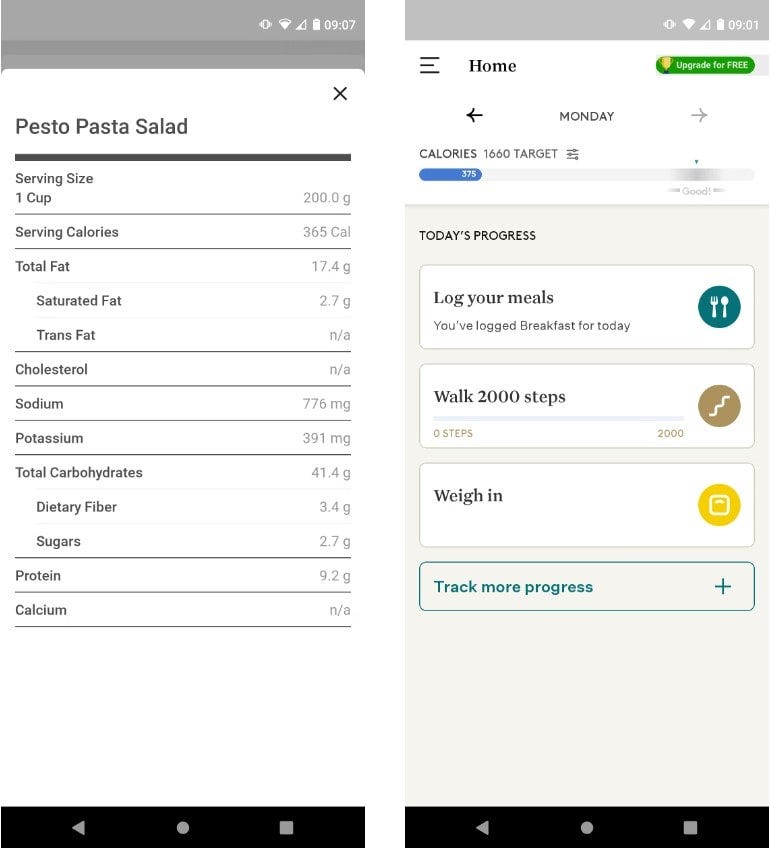Tap the Upgrade for FREE button
Screen dimensions: 770x848
click(705, 65)
